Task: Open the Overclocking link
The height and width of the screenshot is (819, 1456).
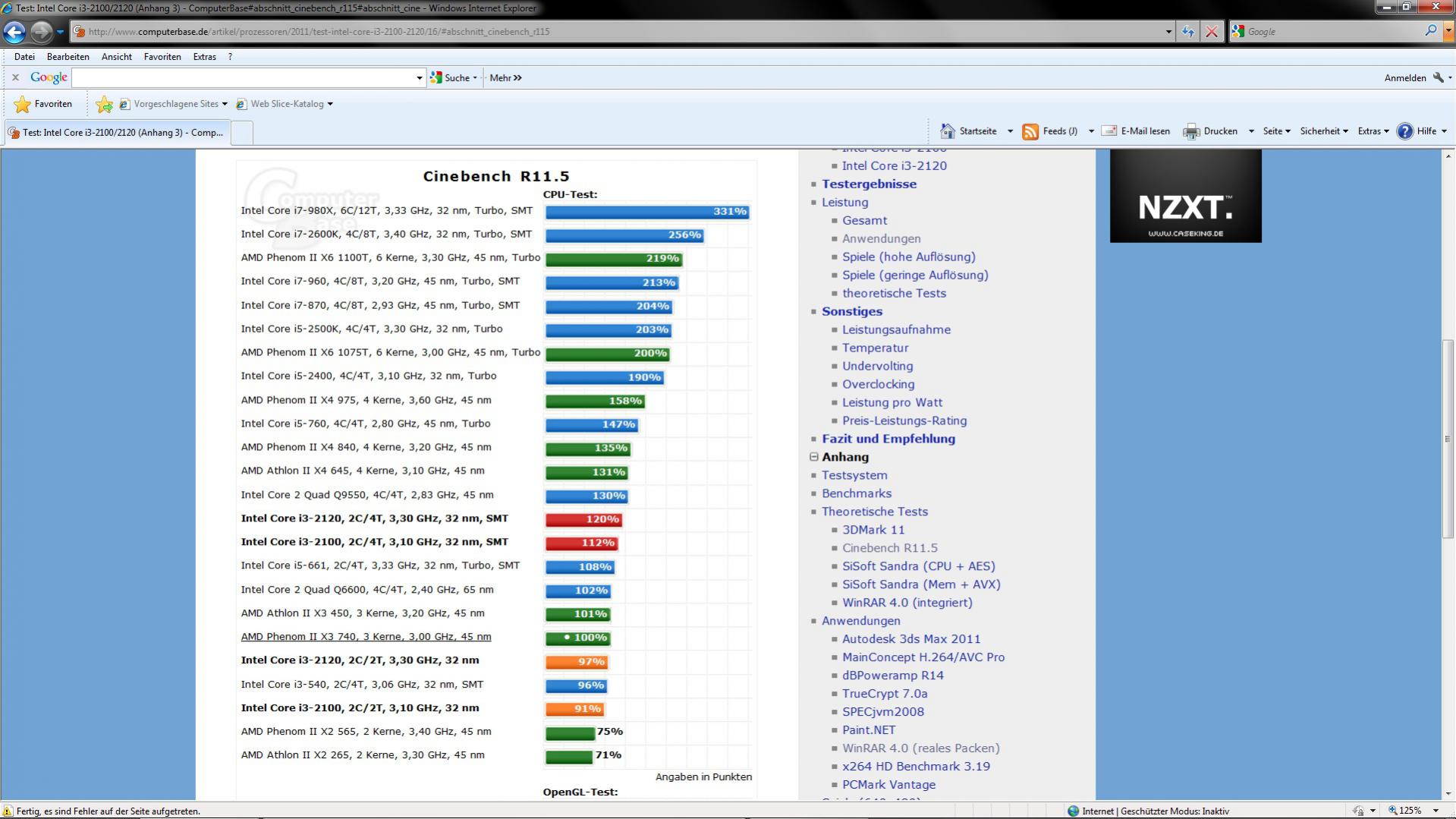Action: coord(879,384)
